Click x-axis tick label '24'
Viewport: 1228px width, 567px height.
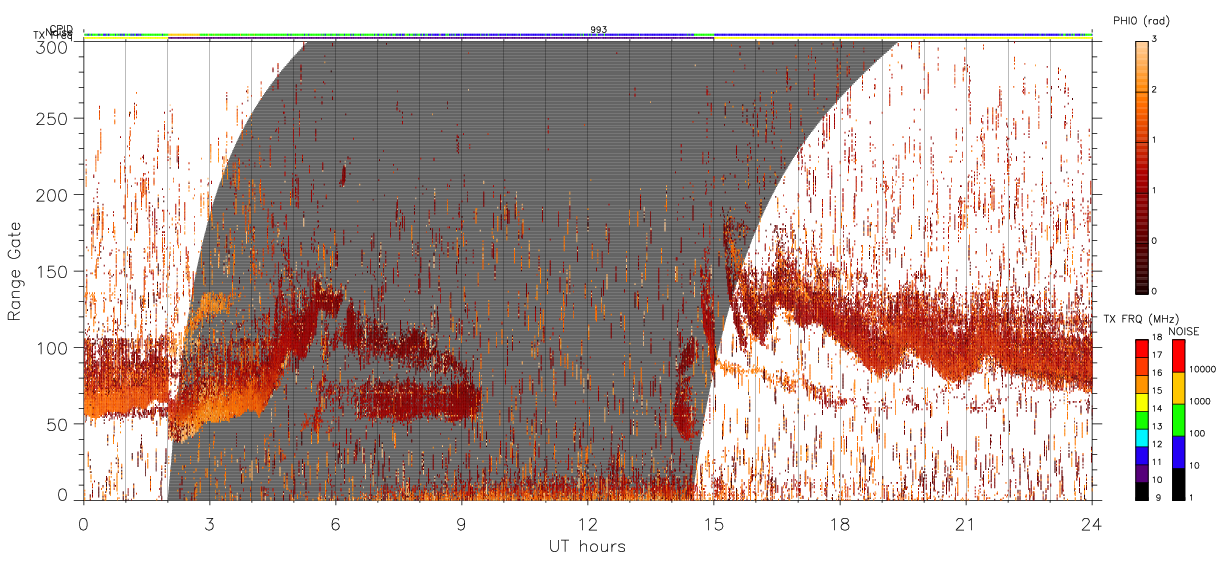pos(1092,523)
